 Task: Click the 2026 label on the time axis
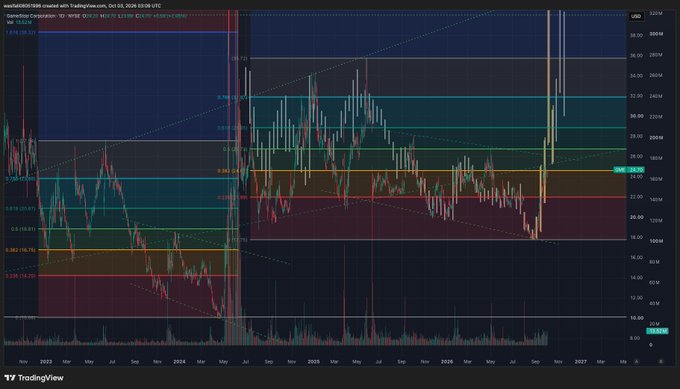[447, 362]
